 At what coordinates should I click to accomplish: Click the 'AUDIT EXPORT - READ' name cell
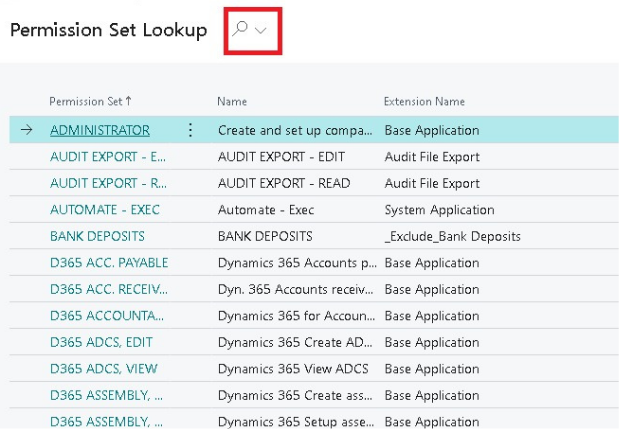click(x=284, y=183)
